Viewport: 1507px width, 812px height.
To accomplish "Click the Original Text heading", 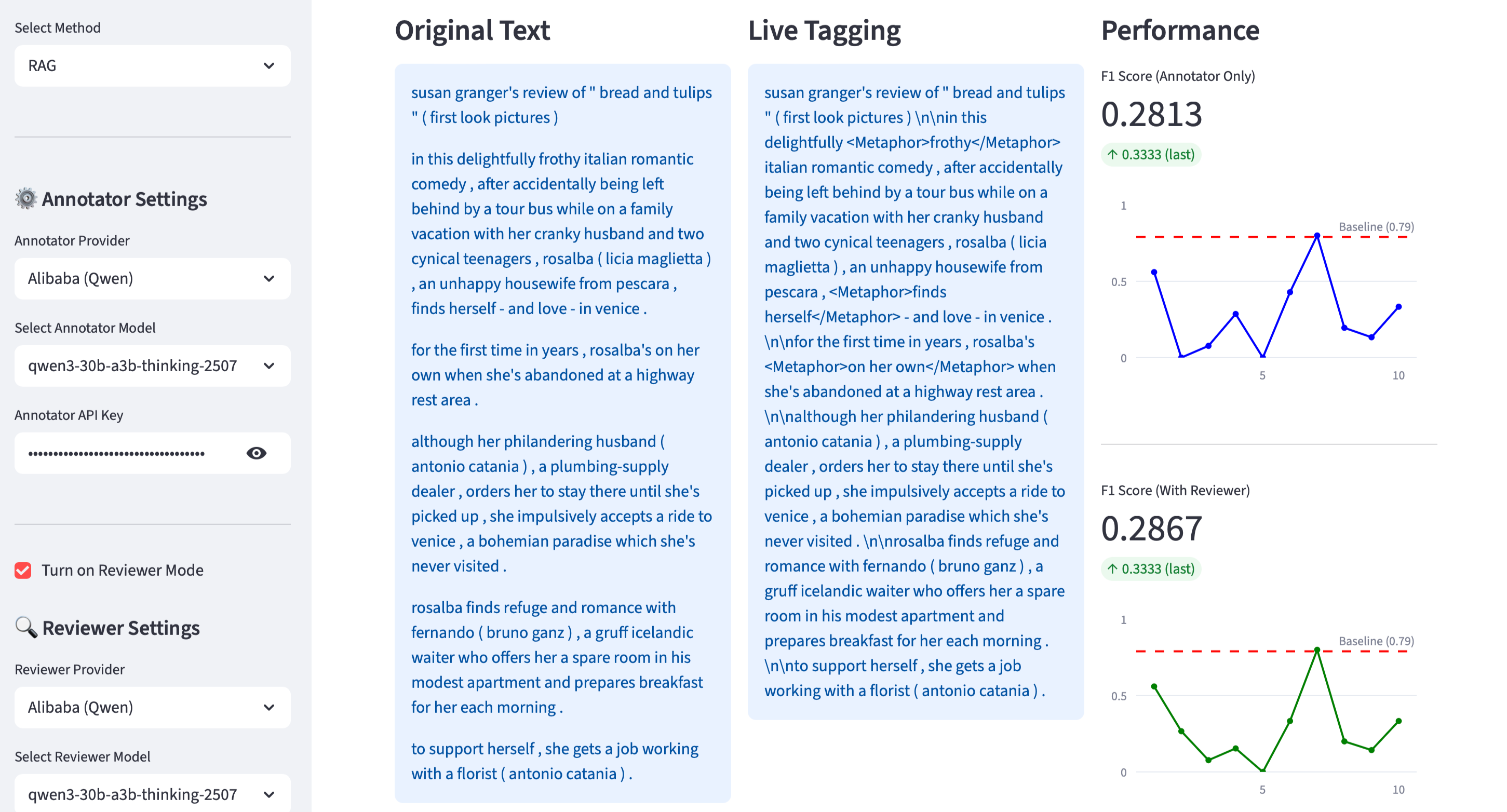I will tap(472, 31).
